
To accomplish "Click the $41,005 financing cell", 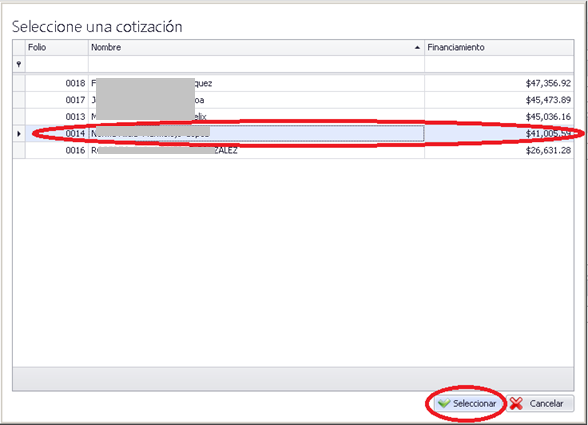I will click(x=499, y=134).
